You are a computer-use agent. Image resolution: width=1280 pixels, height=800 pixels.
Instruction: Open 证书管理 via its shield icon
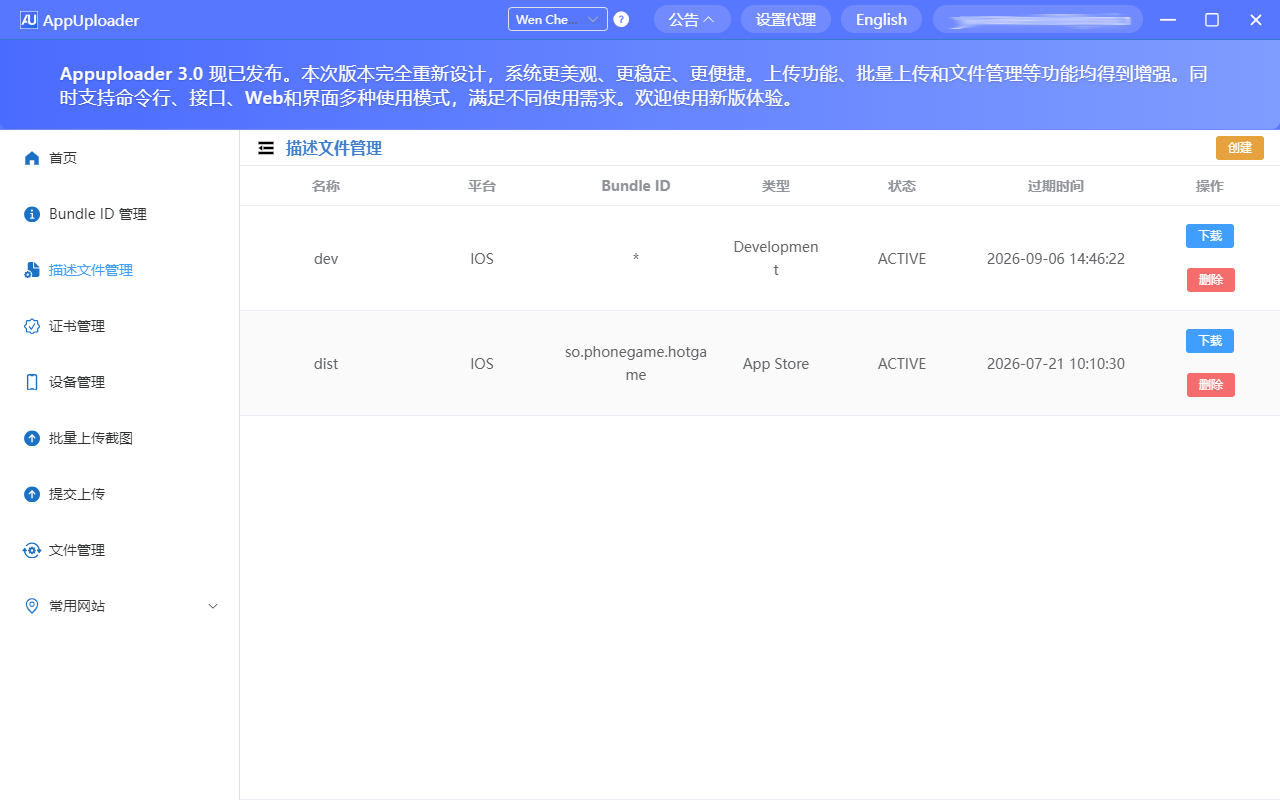(31, 325)
